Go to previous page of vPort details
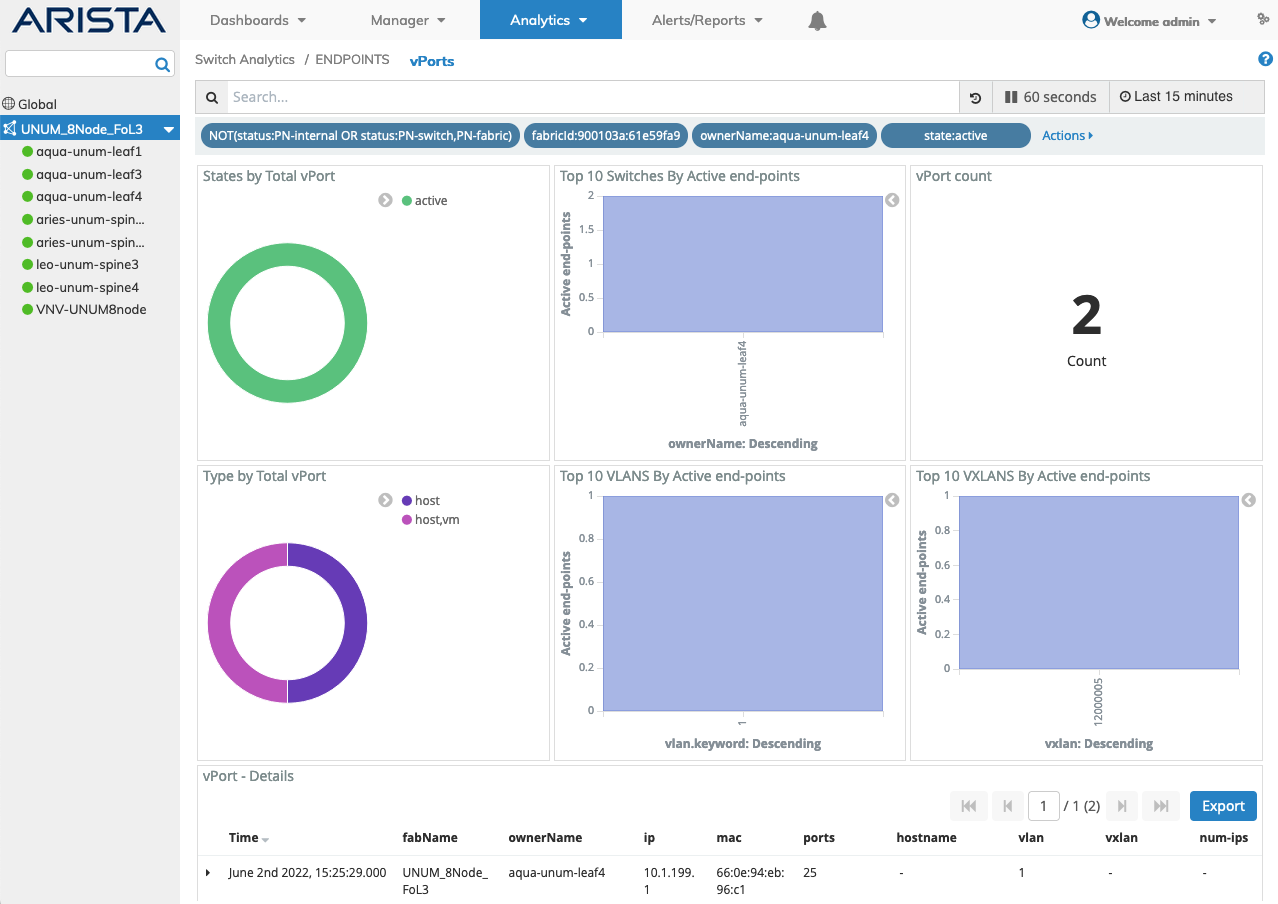Screen dimensions: 1278x904 point(1007,806)
